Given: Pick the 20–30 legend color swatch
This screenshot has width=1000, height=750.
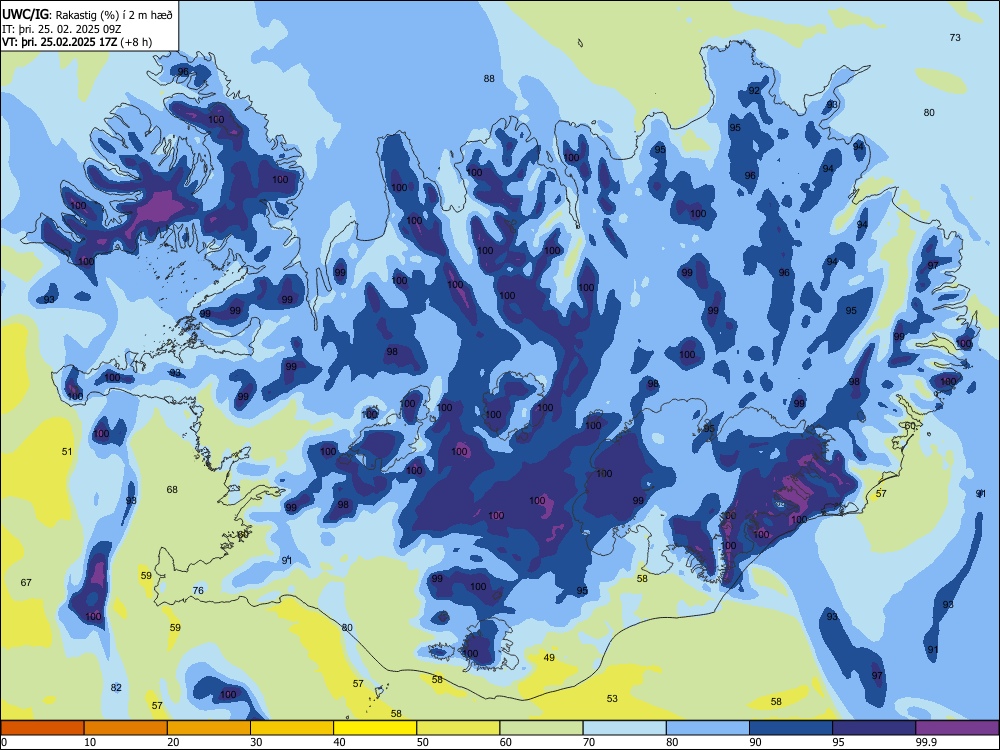Looking at the screenshot, I should click(x=209, y=728).
